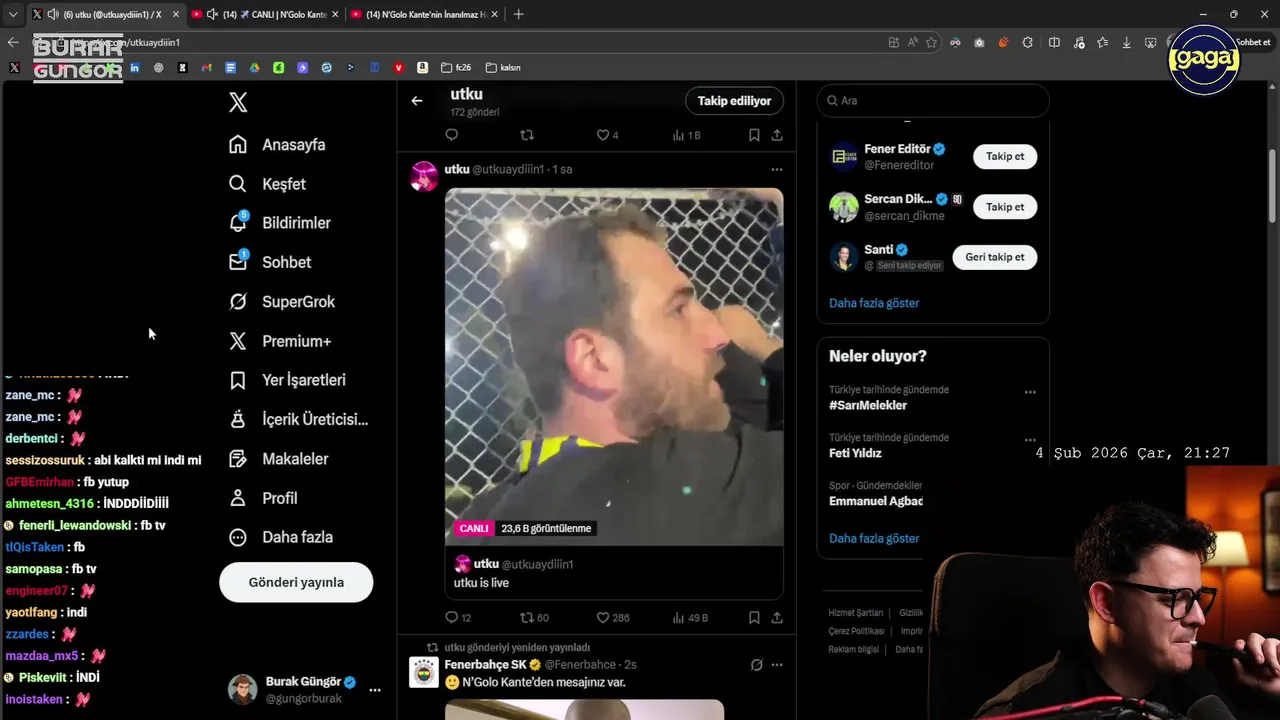1280x720 pixels.
Task: Unmute the CANLI YouTube tab's speaker icon
Action: coord(212,14)
